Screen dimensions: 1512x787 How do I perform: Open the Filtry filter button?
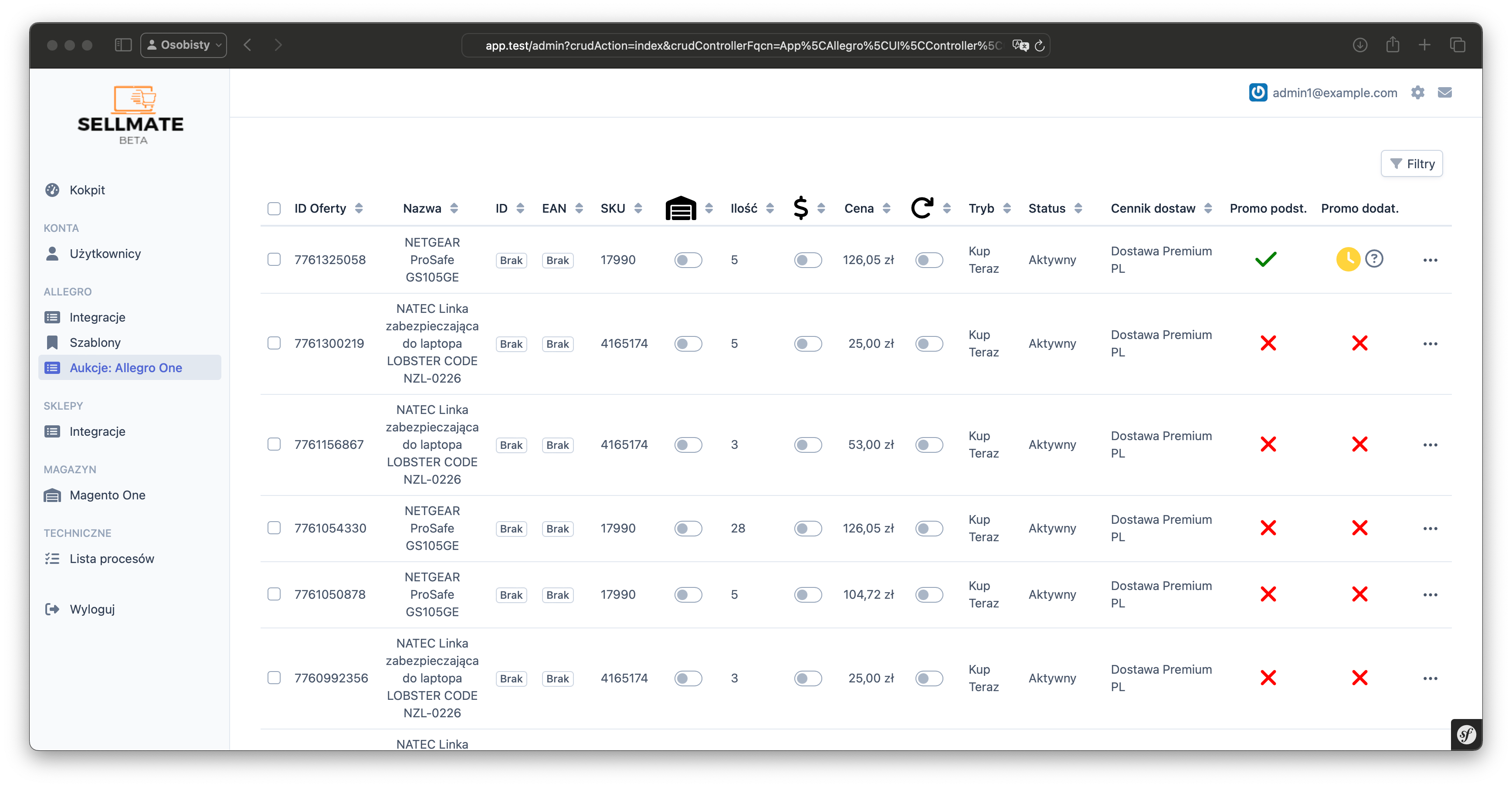pos(1411,164)
